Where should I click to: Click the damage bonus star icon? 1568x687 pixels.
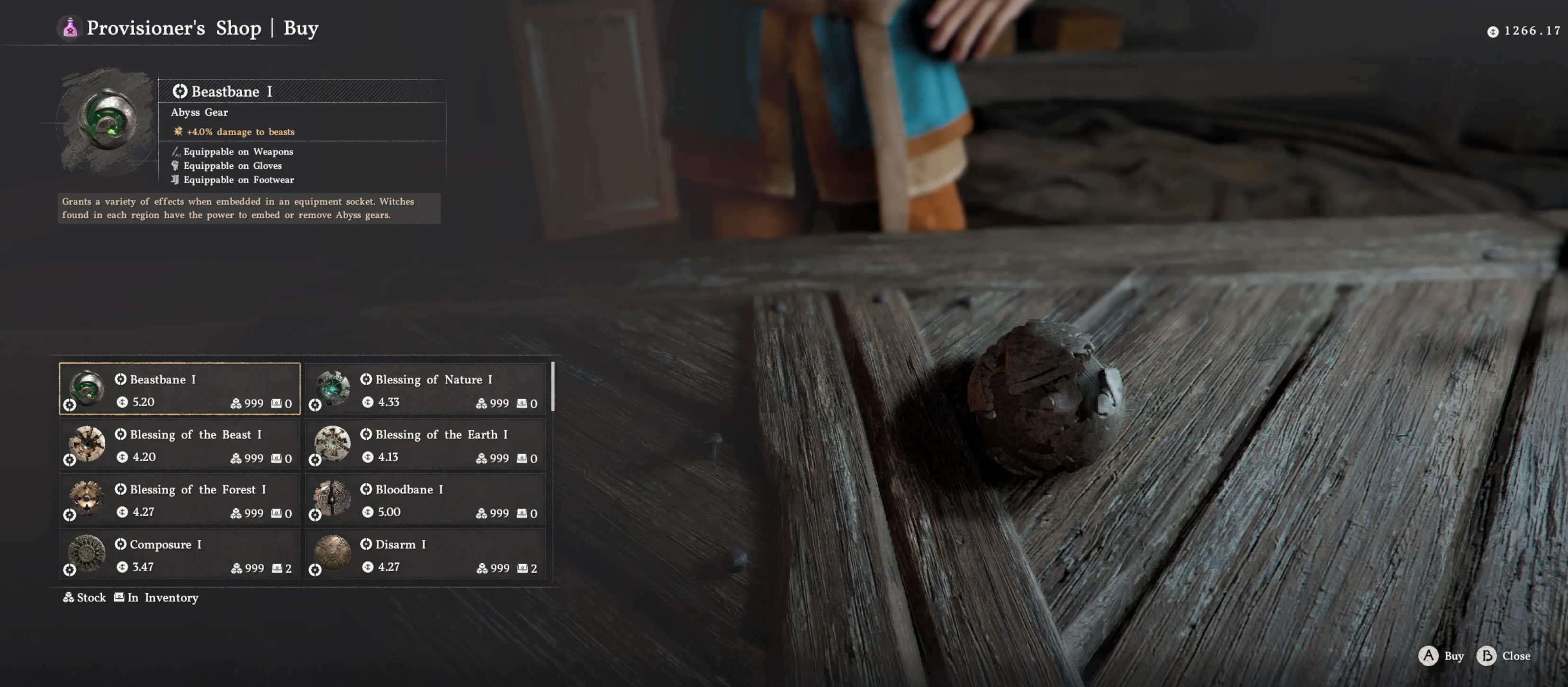pyautogui.click(x=178, y=131)
